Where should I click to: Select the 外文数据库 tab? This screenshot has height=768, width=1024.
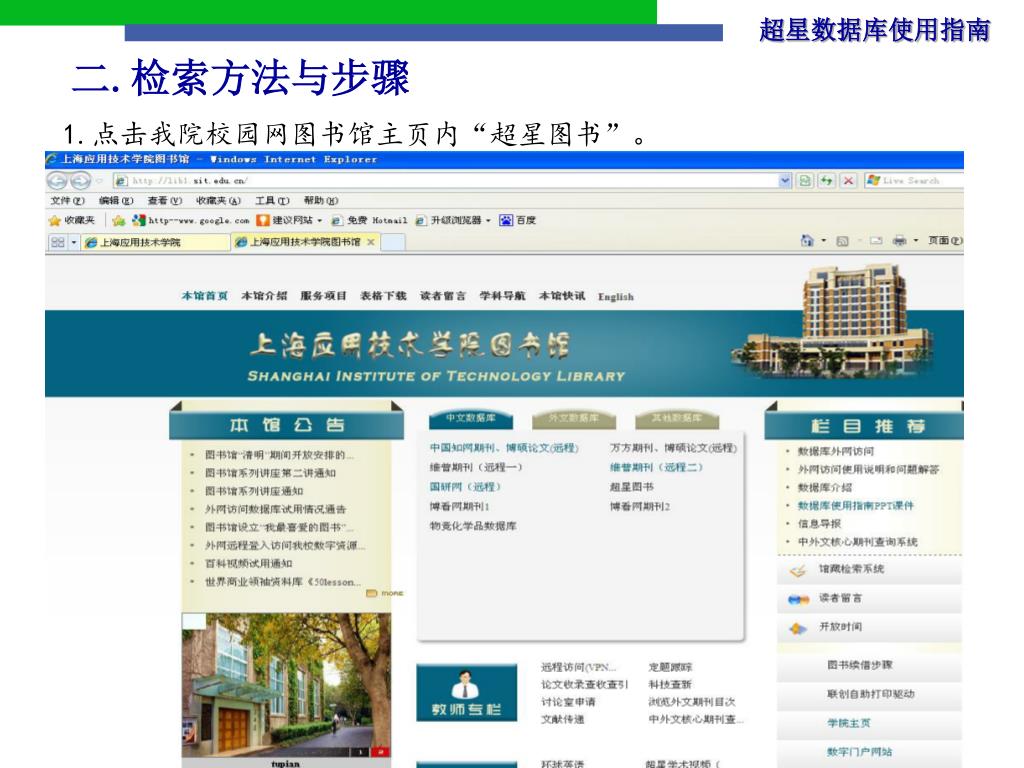pyautogui.click(x=575, y=419)
